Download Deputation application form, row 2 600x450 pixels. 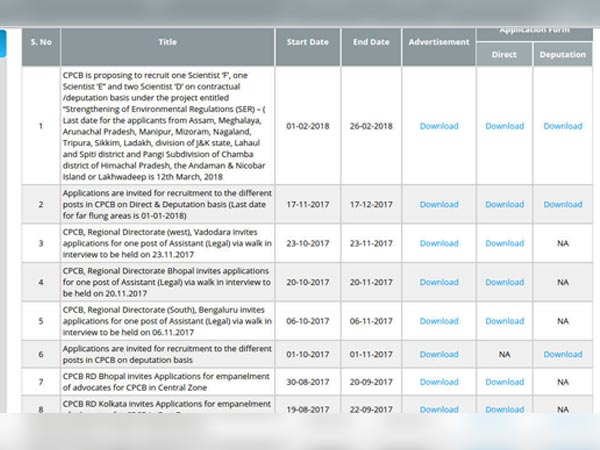(563, 204)
